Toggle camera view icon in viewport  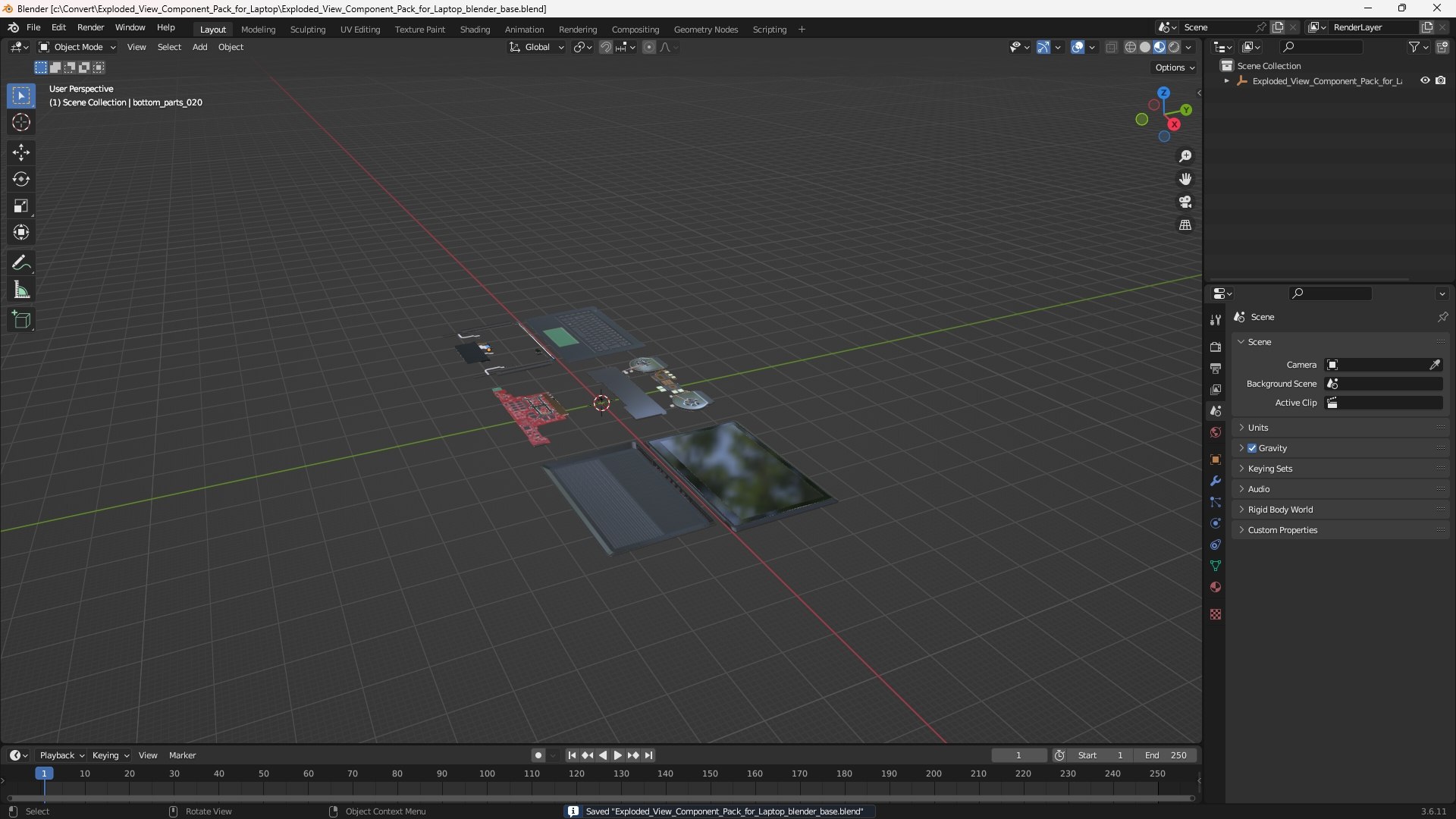pyautogui.click(x=1185, y=202)
